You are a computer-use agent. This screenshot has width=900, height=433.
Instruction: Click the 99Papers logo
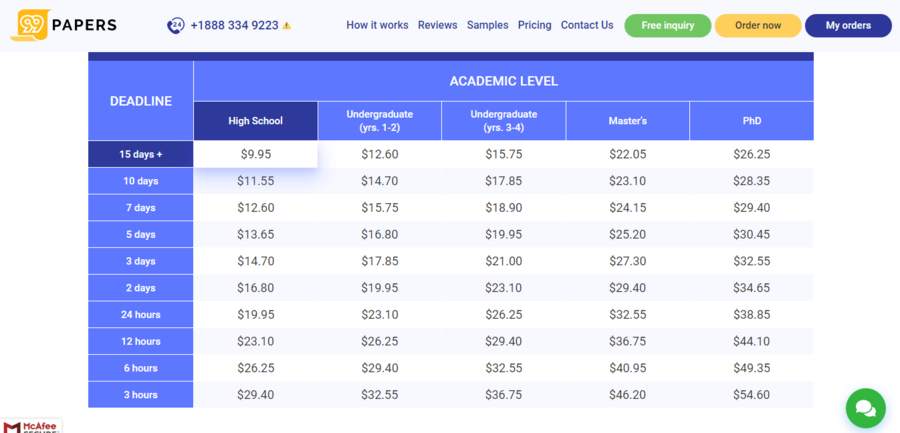(63, 25)
